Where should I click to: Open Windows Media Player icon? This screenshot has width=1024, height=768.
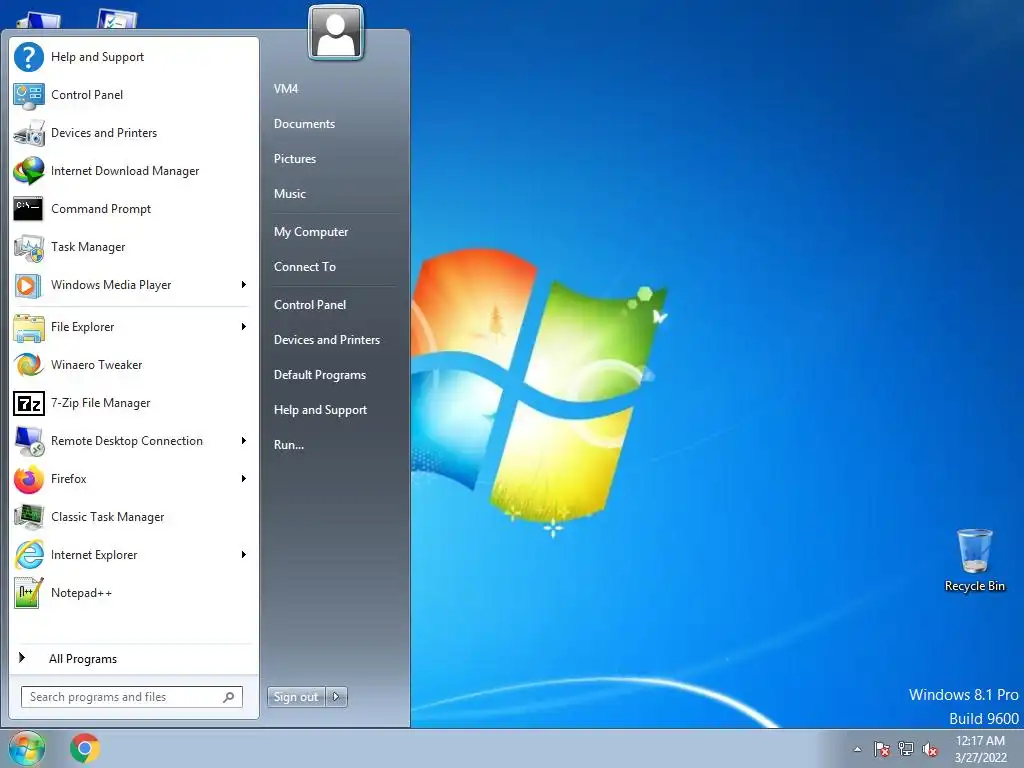(x=29, y=285)
